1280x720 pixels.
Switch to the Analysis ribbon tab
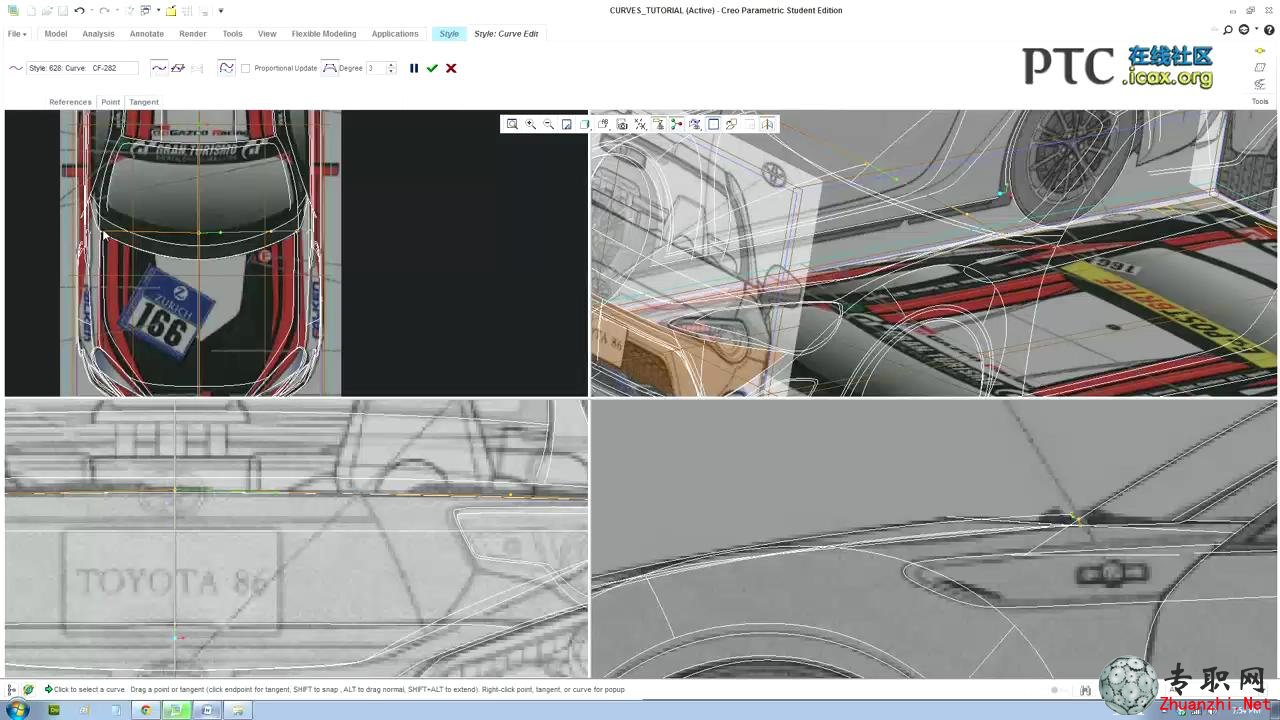(98, 34)
